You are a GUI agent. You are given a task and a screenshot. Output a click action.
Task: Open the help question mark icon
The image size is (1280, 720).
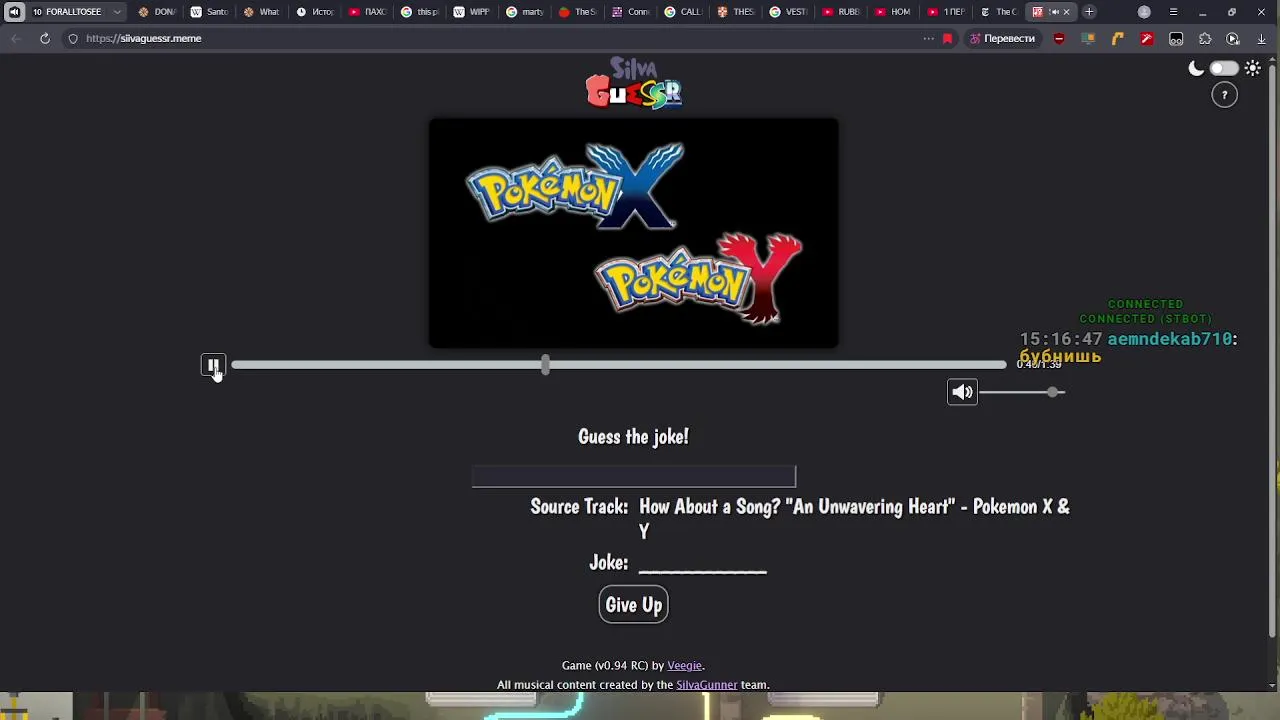[1225, 95]
